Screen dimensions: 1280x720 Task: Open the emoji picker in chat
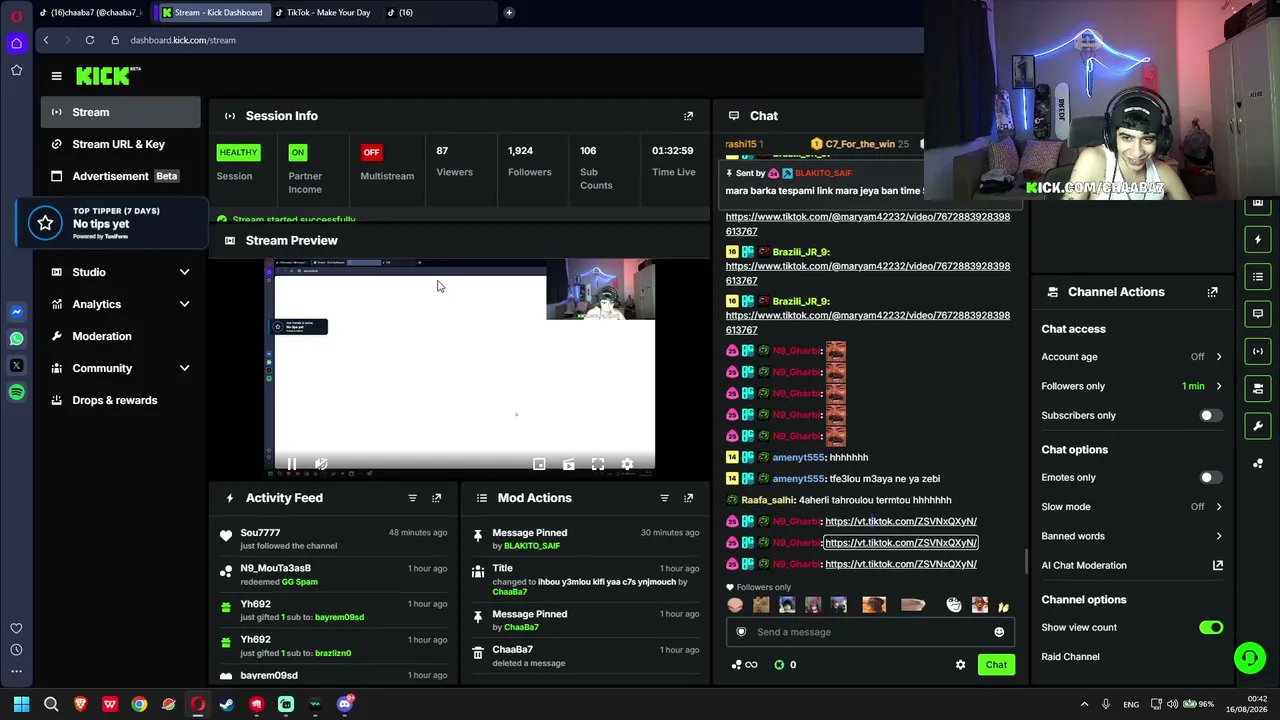999,632
